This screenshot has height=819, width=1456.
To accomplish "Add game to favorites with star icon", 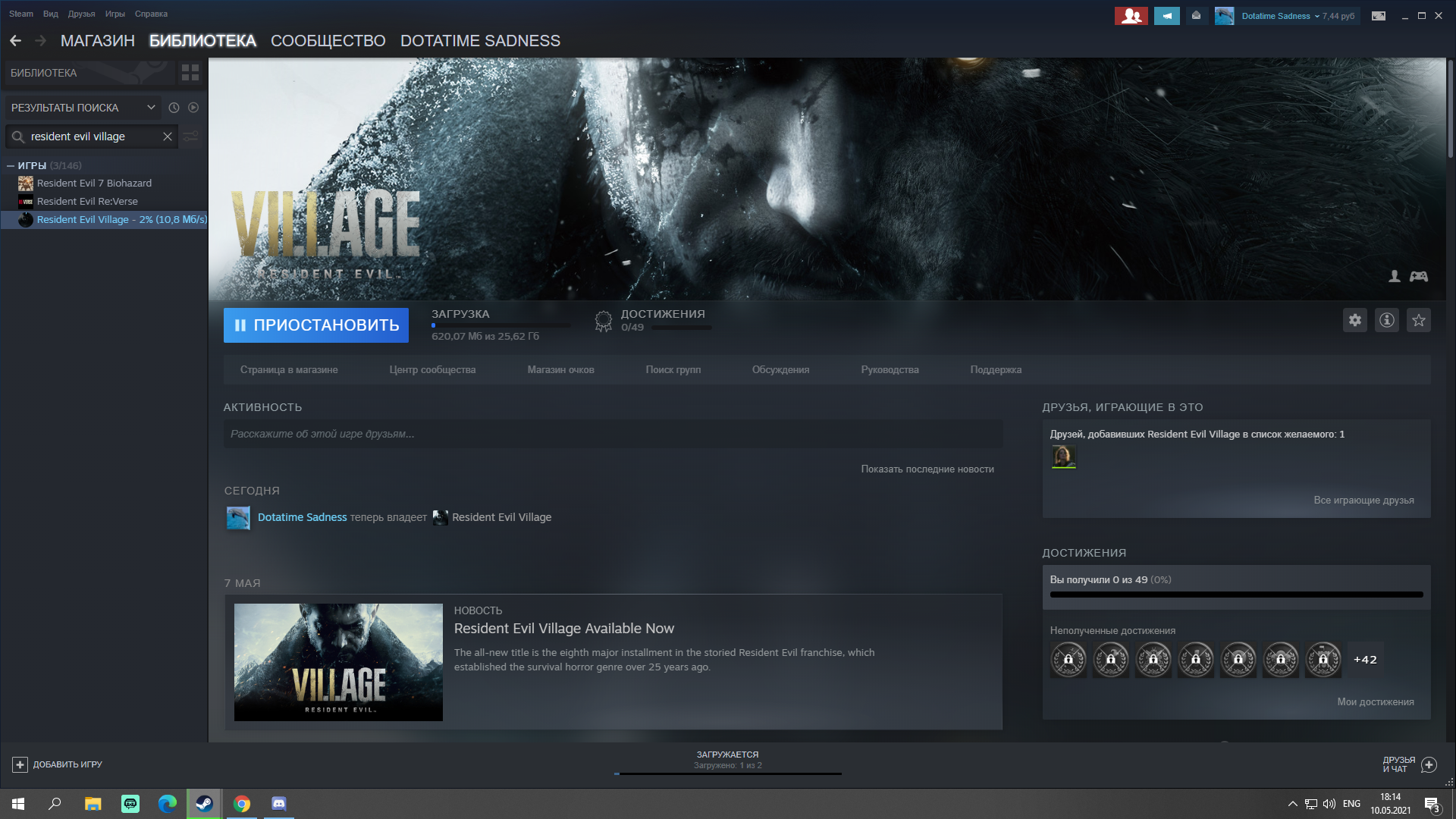I will (x=1418, y=320).
